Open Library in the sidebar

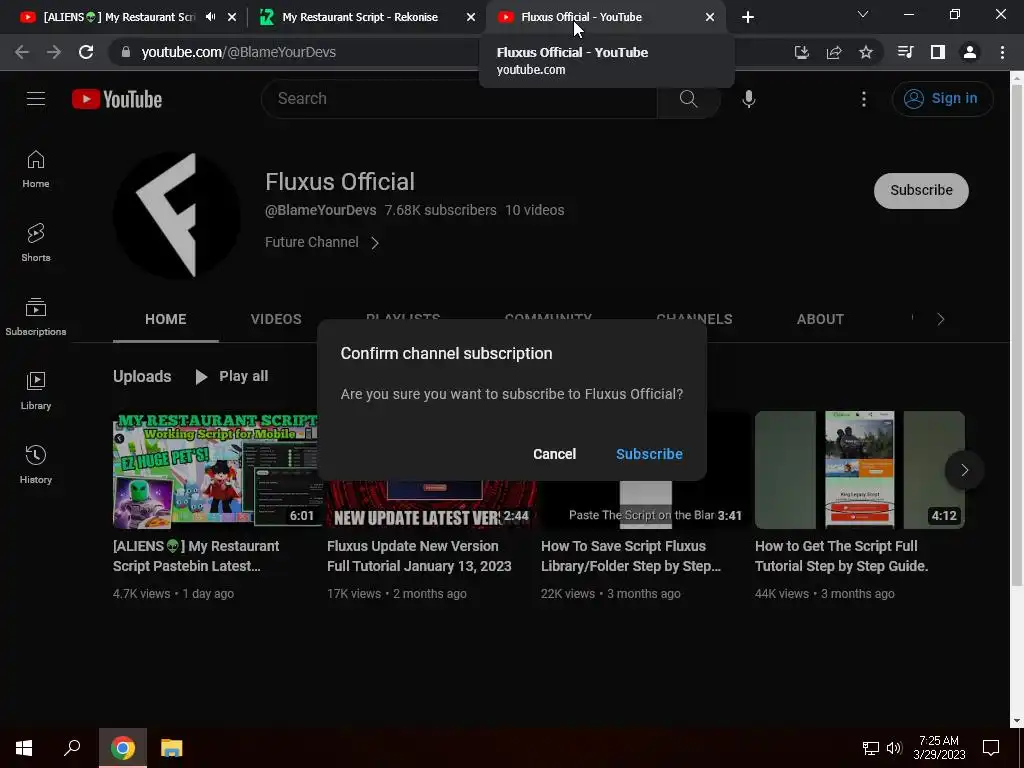[36, 391]
